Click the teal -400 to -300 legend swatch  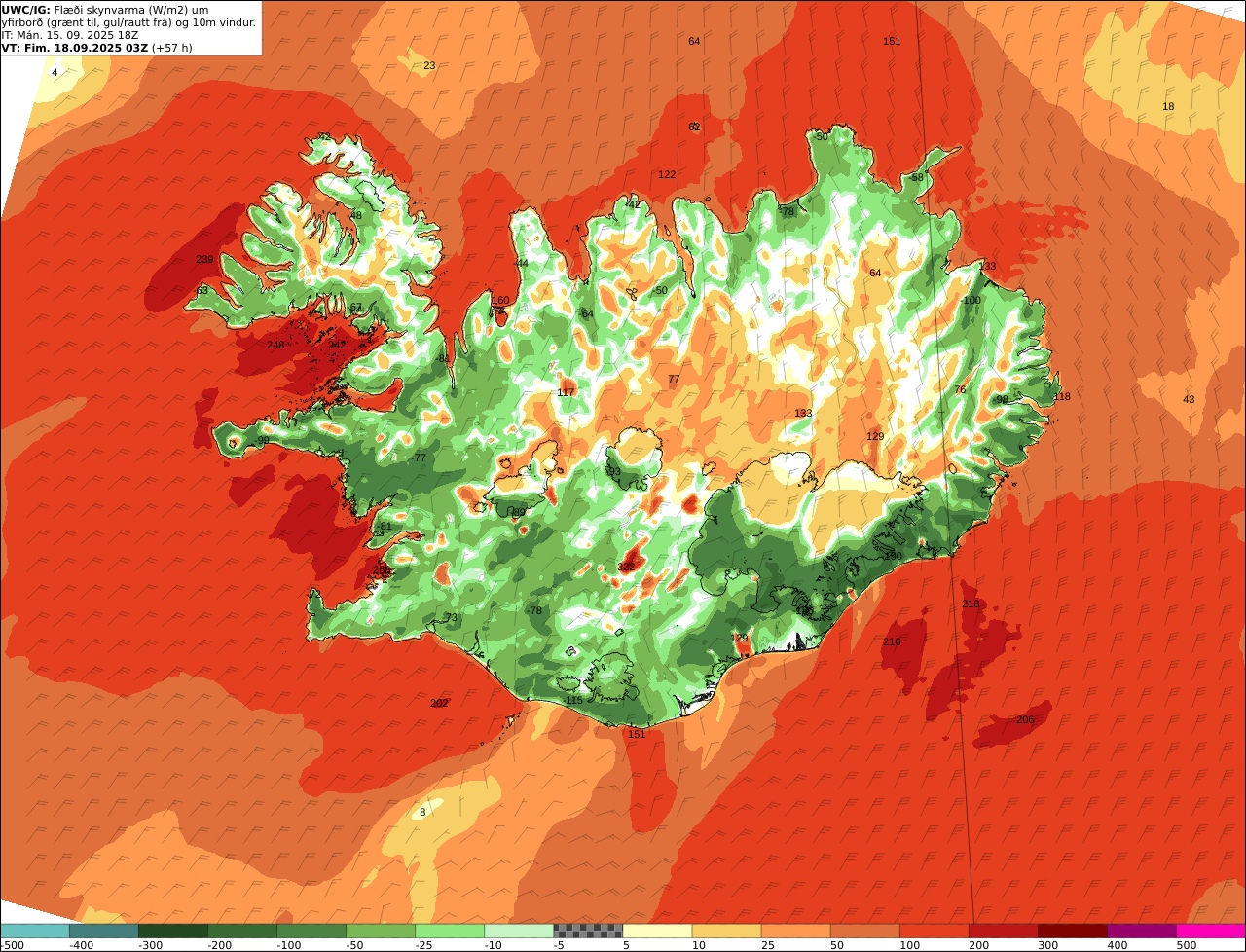coord(104,931)
